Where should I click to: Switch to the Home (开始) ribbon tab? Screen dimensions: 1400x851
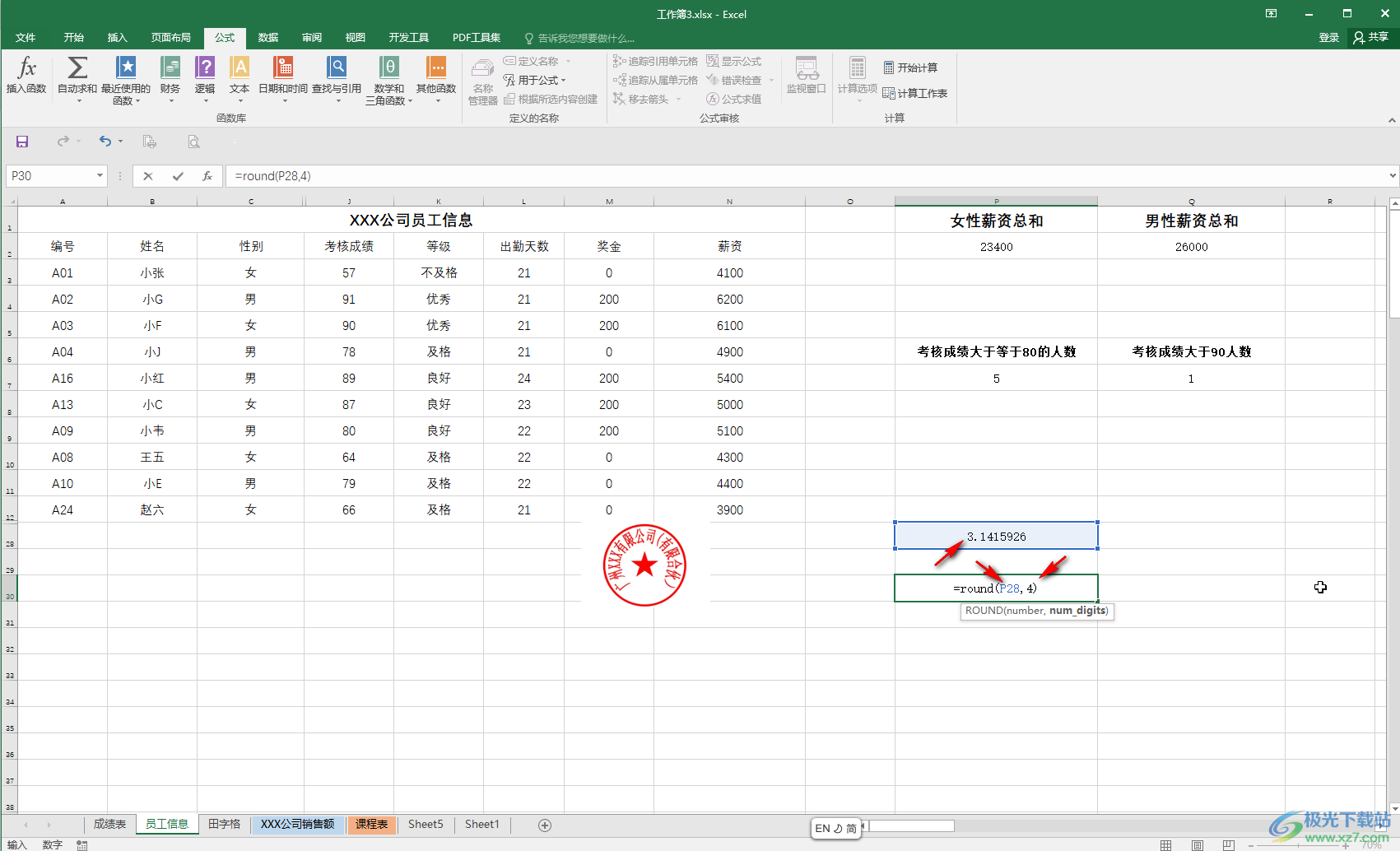coord(74,38)
